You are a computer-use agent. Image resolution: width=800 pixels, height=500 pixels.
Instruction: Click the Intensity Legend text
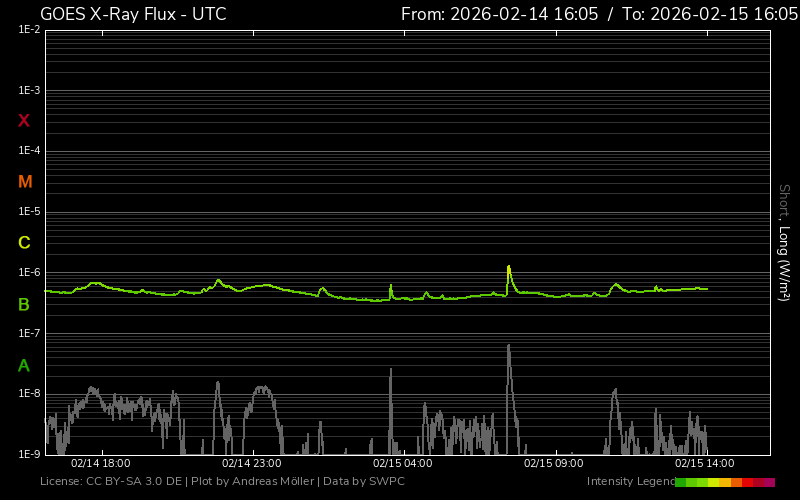(x=629, y=482)
